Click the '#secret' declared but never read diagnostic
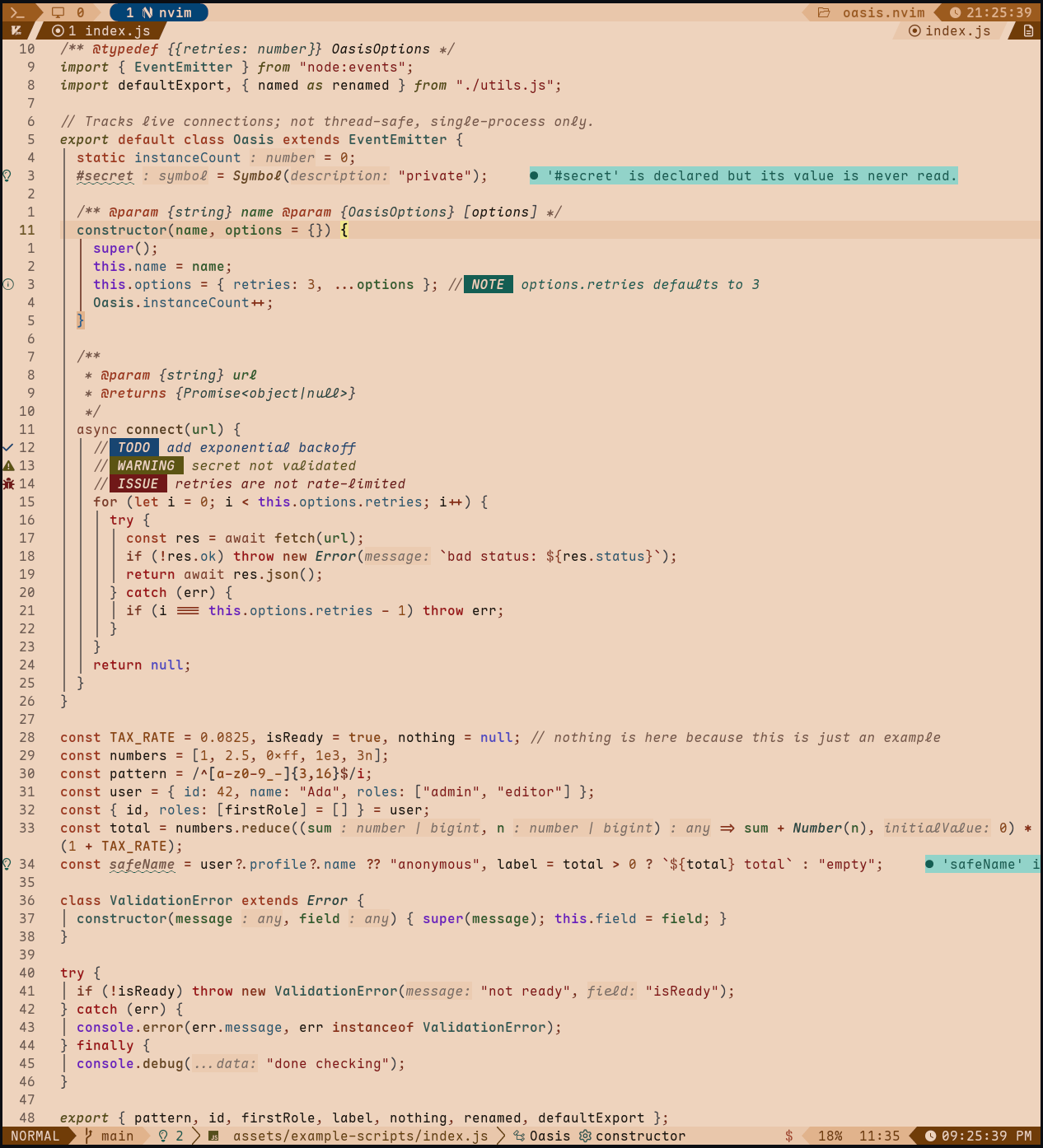The width and height of the screenshot is (1043, 1148). coord(744,175)
